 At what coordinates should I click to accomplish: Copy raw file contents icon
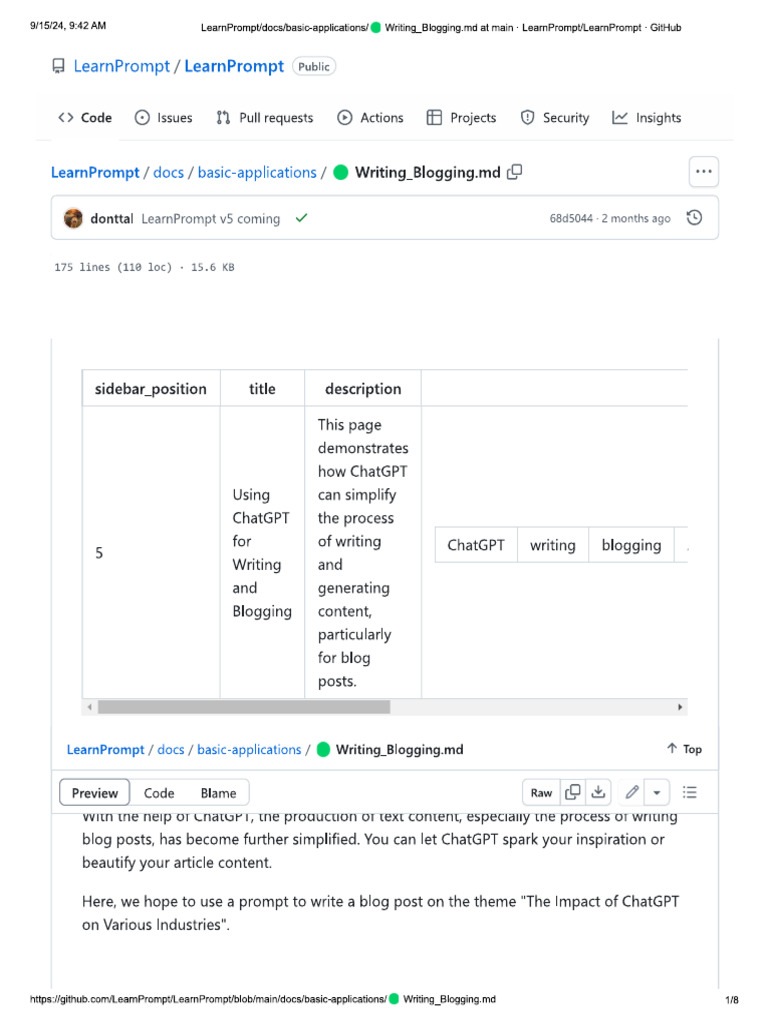tap(573, 793)
